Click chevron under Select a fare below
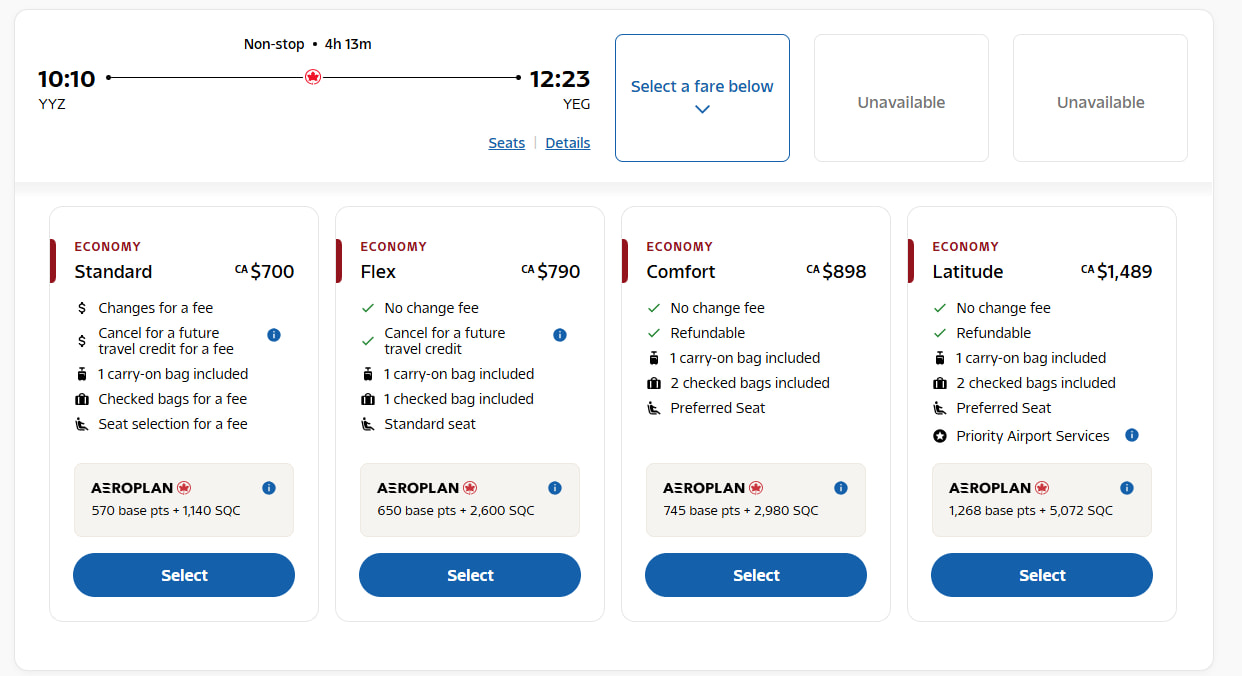This screenshot has height=676, width=1242. tap(702, 109)
